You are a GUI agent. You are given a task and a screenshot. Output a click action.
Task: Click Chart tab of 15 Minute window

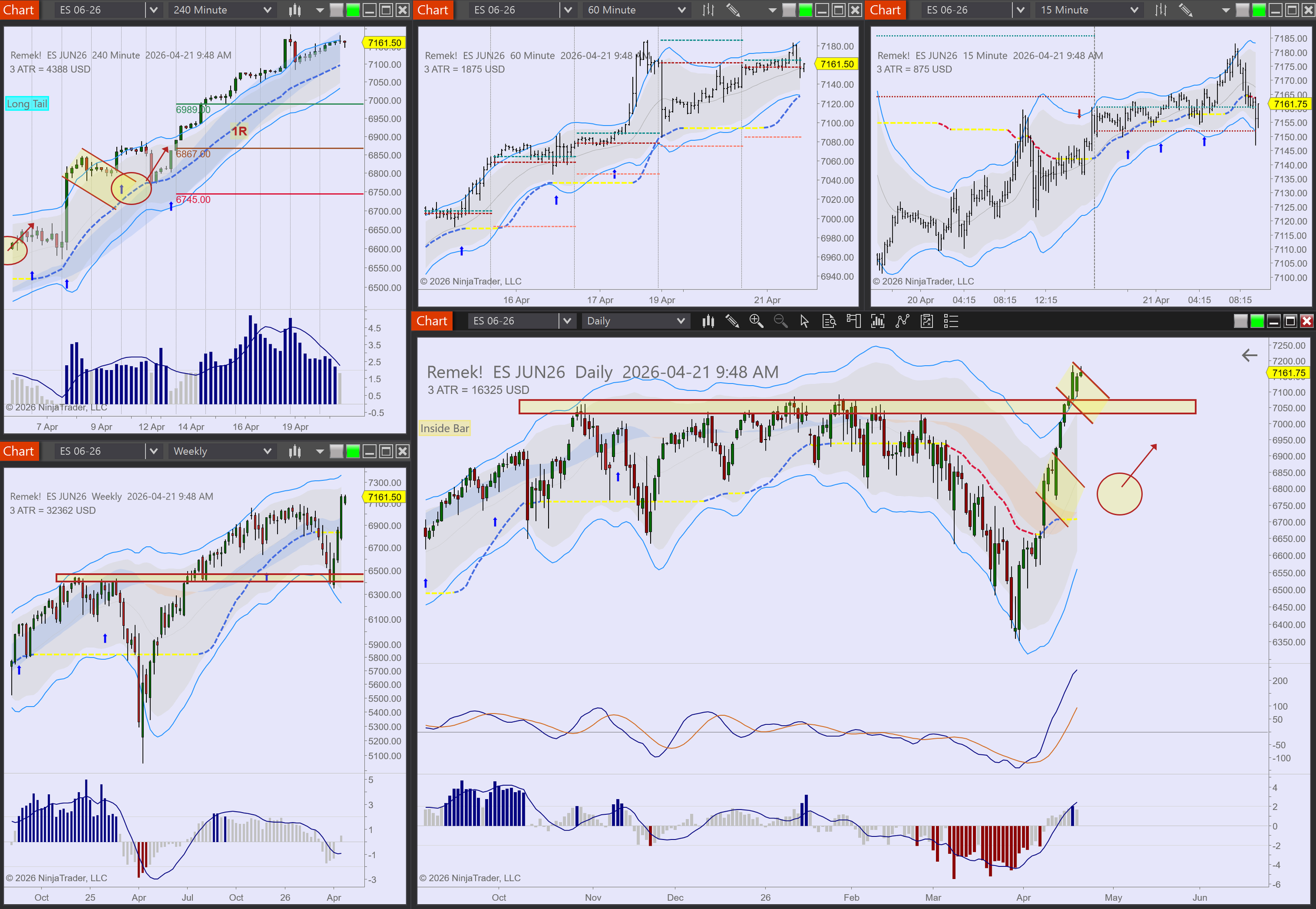click(885, 9)
